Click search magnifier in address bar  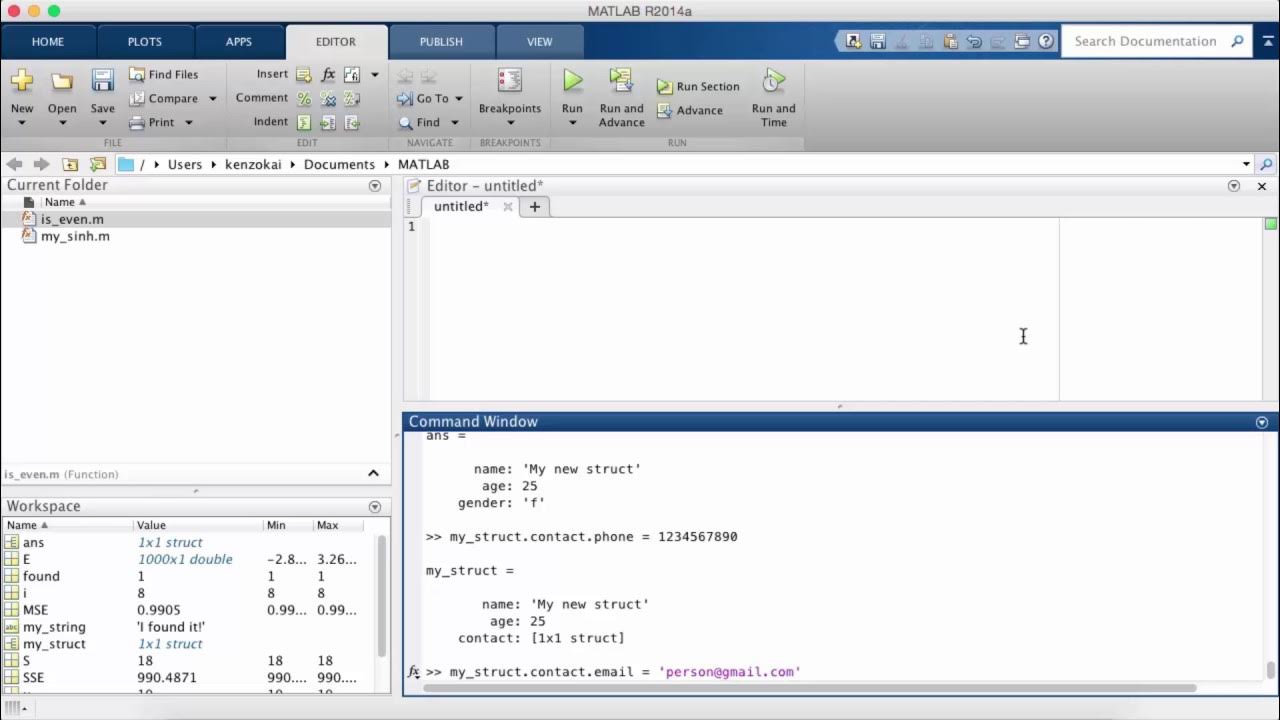point(1266,164)
